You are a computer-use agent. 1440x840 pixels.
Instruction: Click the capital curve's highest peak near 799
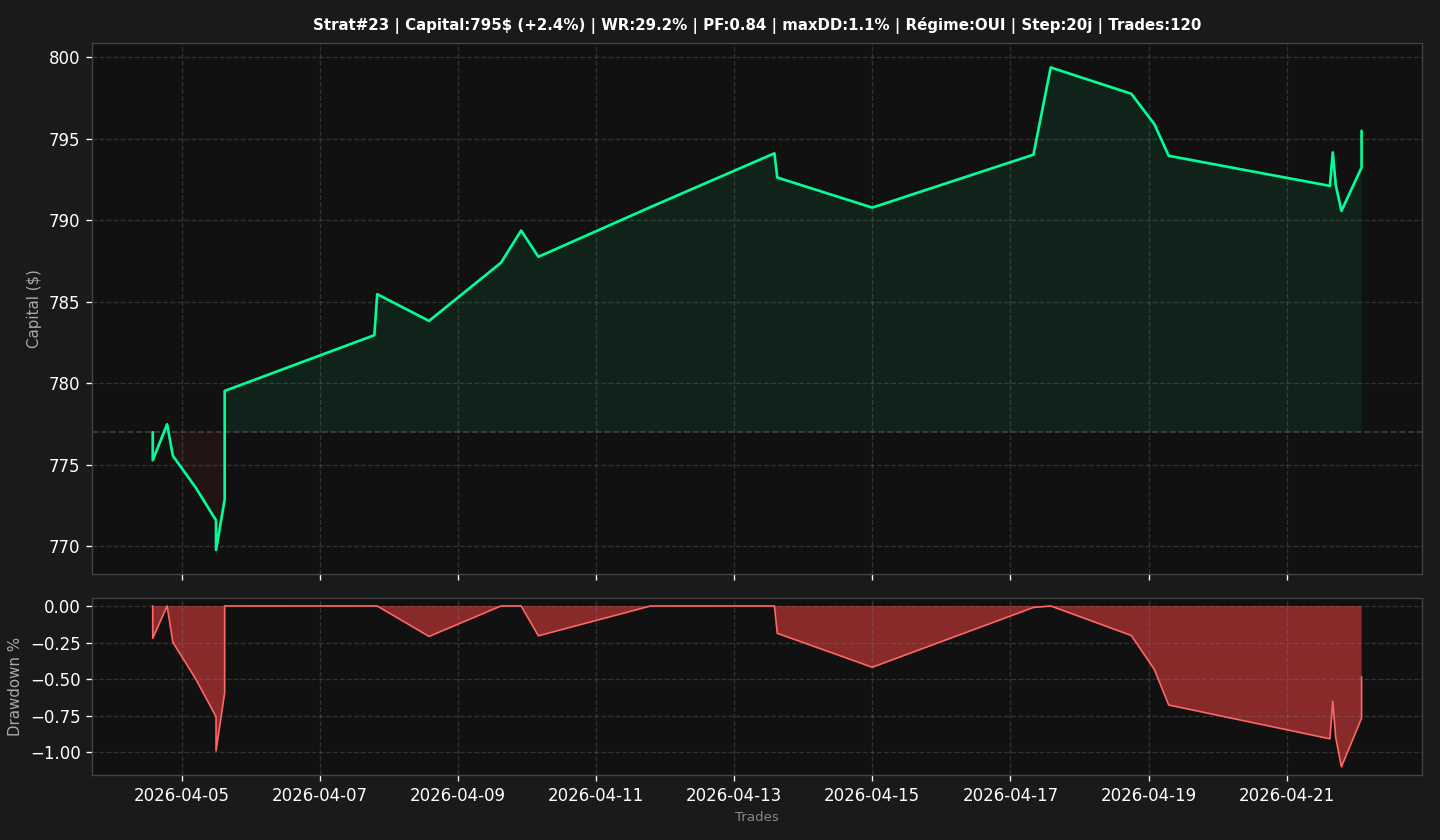[1050, 67]
